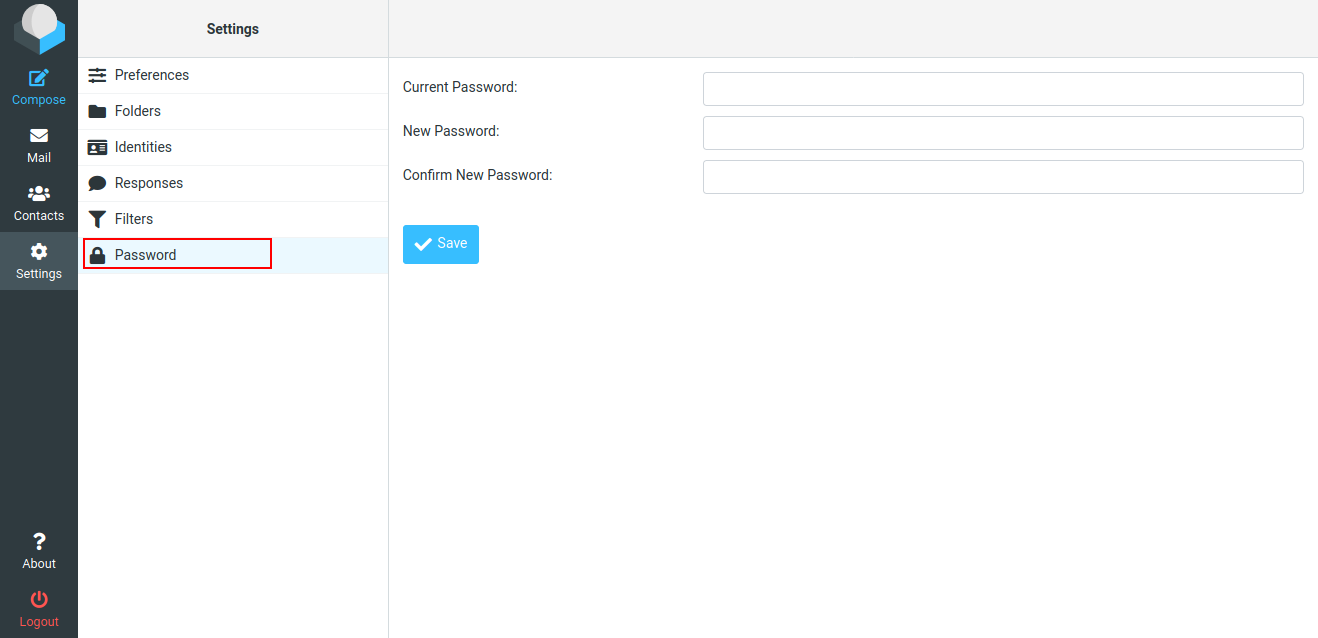Click the Identities card icon
This screenshot has width=1318, height=638.
tap(97, 147)
